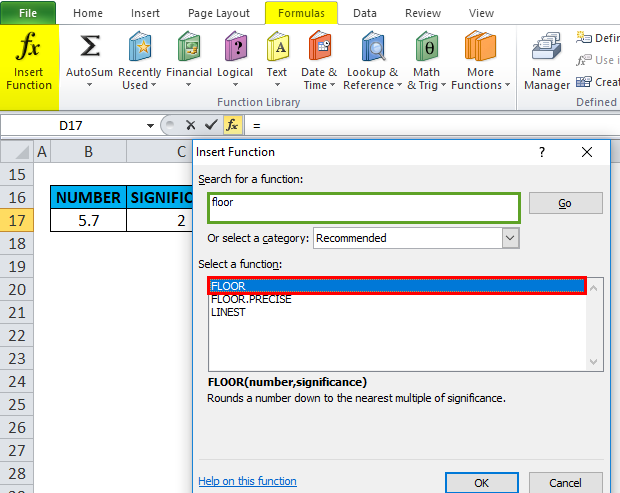
Task: Open the Date & Time functions icon
Action: pos(319,45)
